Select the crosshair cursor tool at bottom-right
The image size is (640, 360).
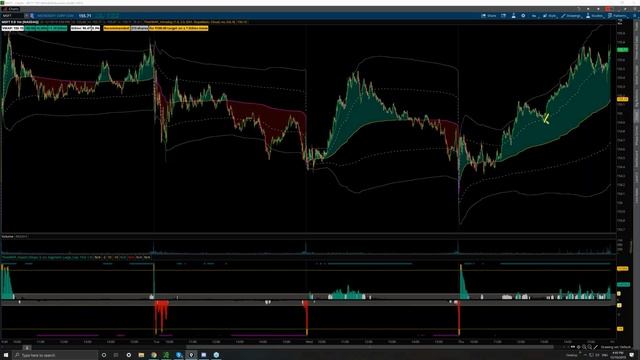[x=578, y=347]
